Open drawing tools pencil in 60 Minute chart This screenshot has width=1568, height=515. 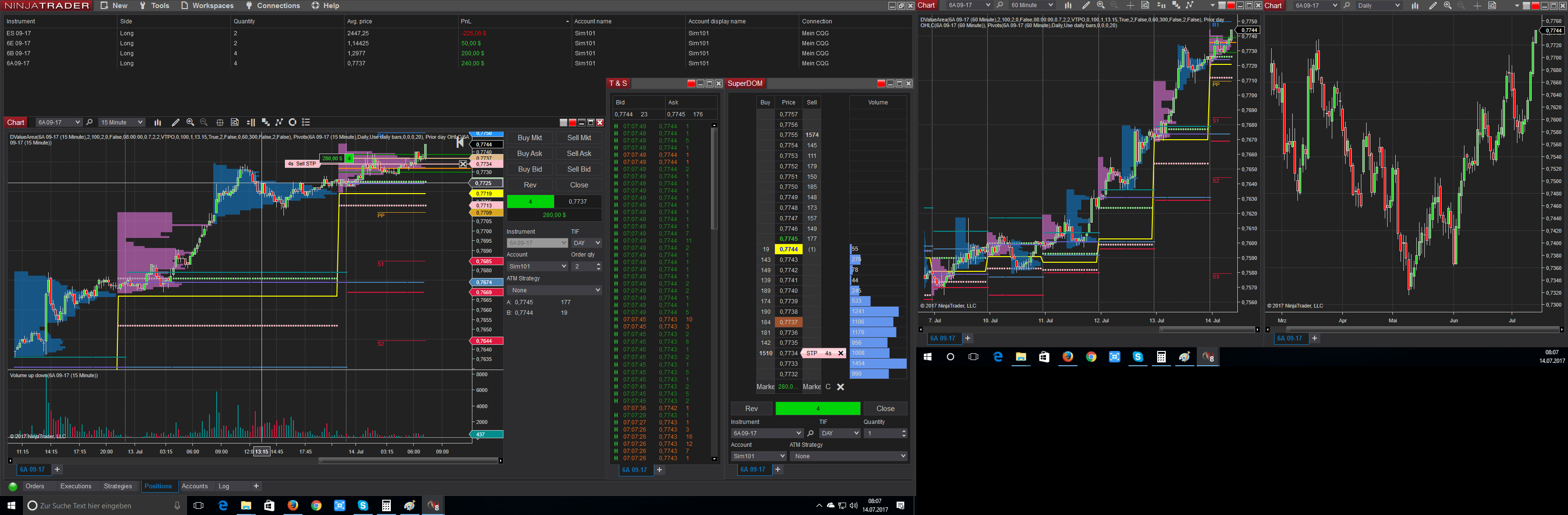click(x=1085, y=5)
